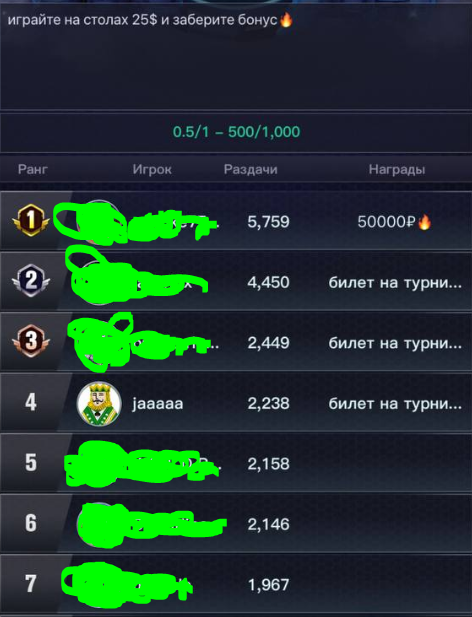Click the fire emoji in bonus banner
The width and height of the screenshot is (472, 617).
point(286,20)
